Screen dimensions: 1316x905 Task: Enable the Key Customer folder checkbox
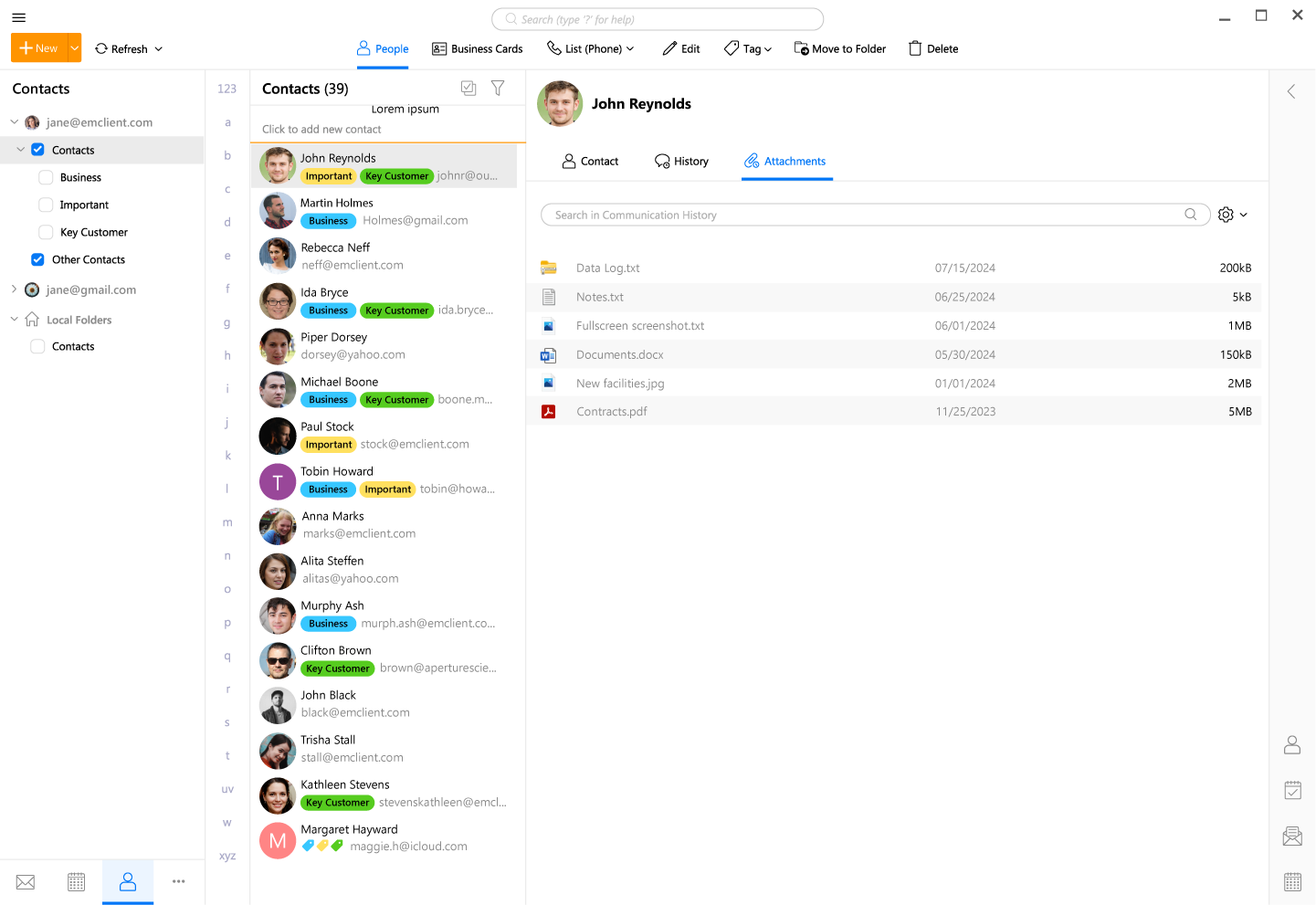click(46, 233)
